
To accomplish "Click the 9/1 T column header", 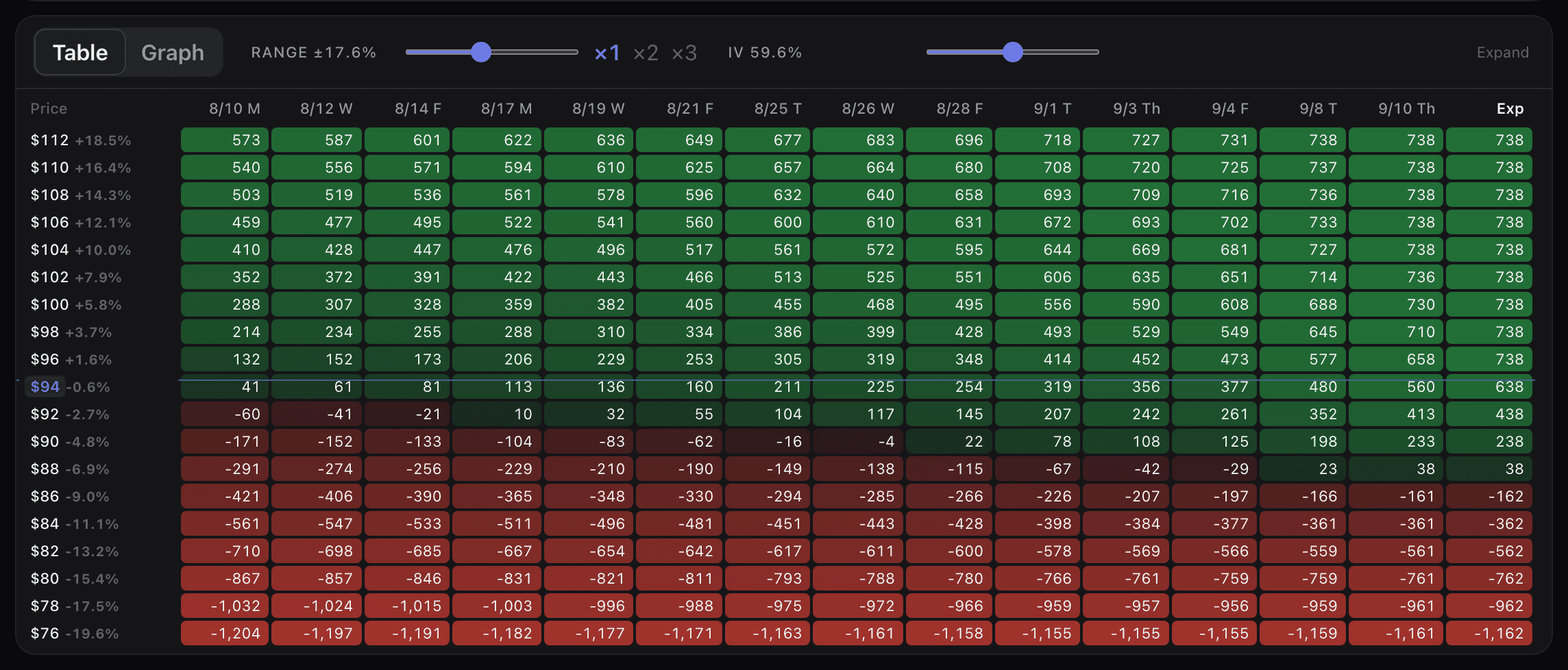I will click(1052, 109).
